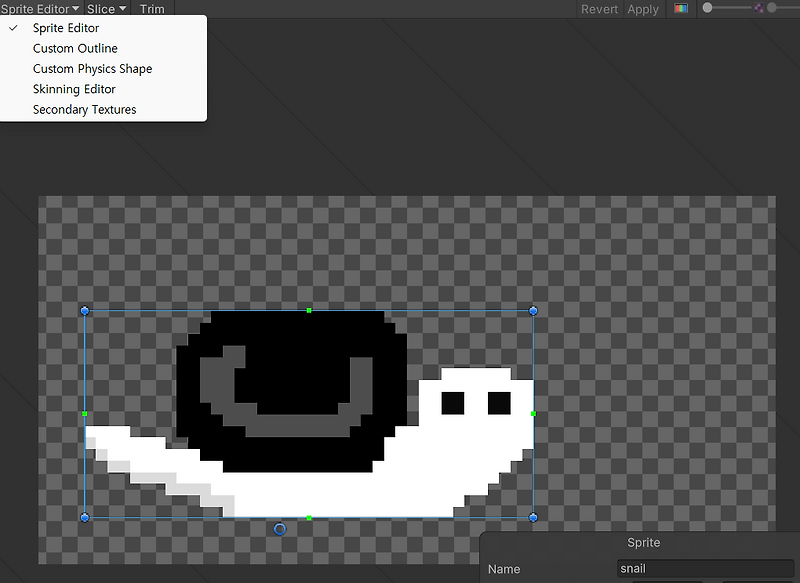
Task: Click the Name label in Sprite panel
Action: click(x=504, y=569)
